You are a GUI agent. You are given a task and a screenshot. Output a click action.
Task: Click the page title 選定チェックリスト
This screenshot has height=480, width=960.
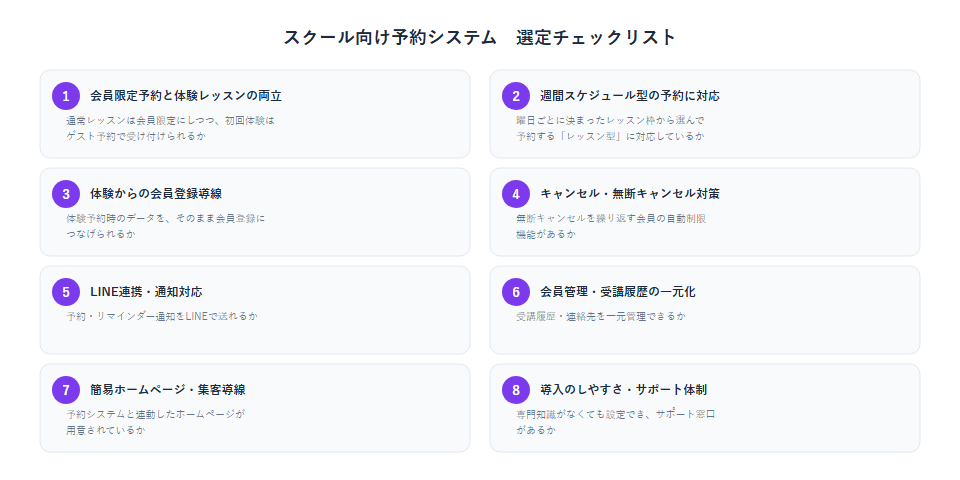pos(596,37)
